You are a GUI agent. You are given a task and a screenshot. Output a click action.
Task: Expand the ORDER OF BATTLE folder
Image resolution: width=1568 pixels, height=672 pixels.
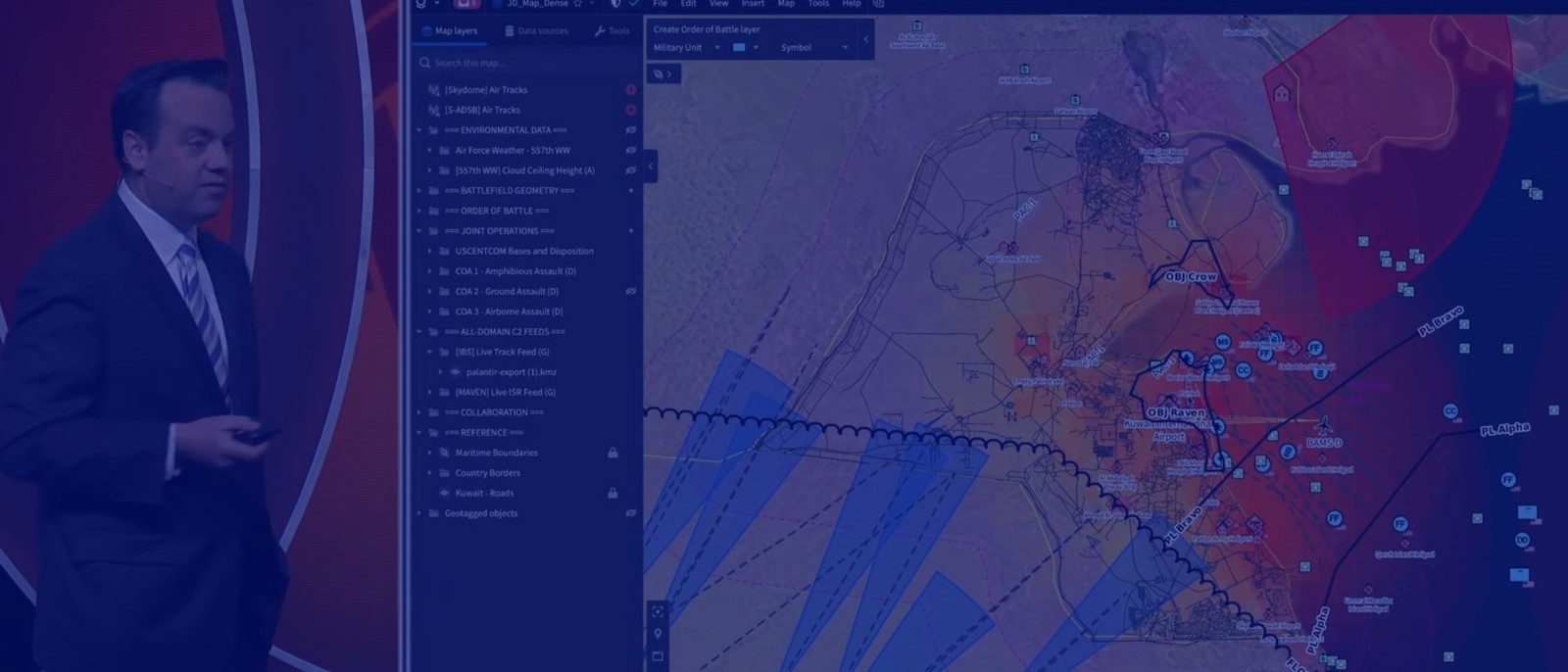point(419,211)
